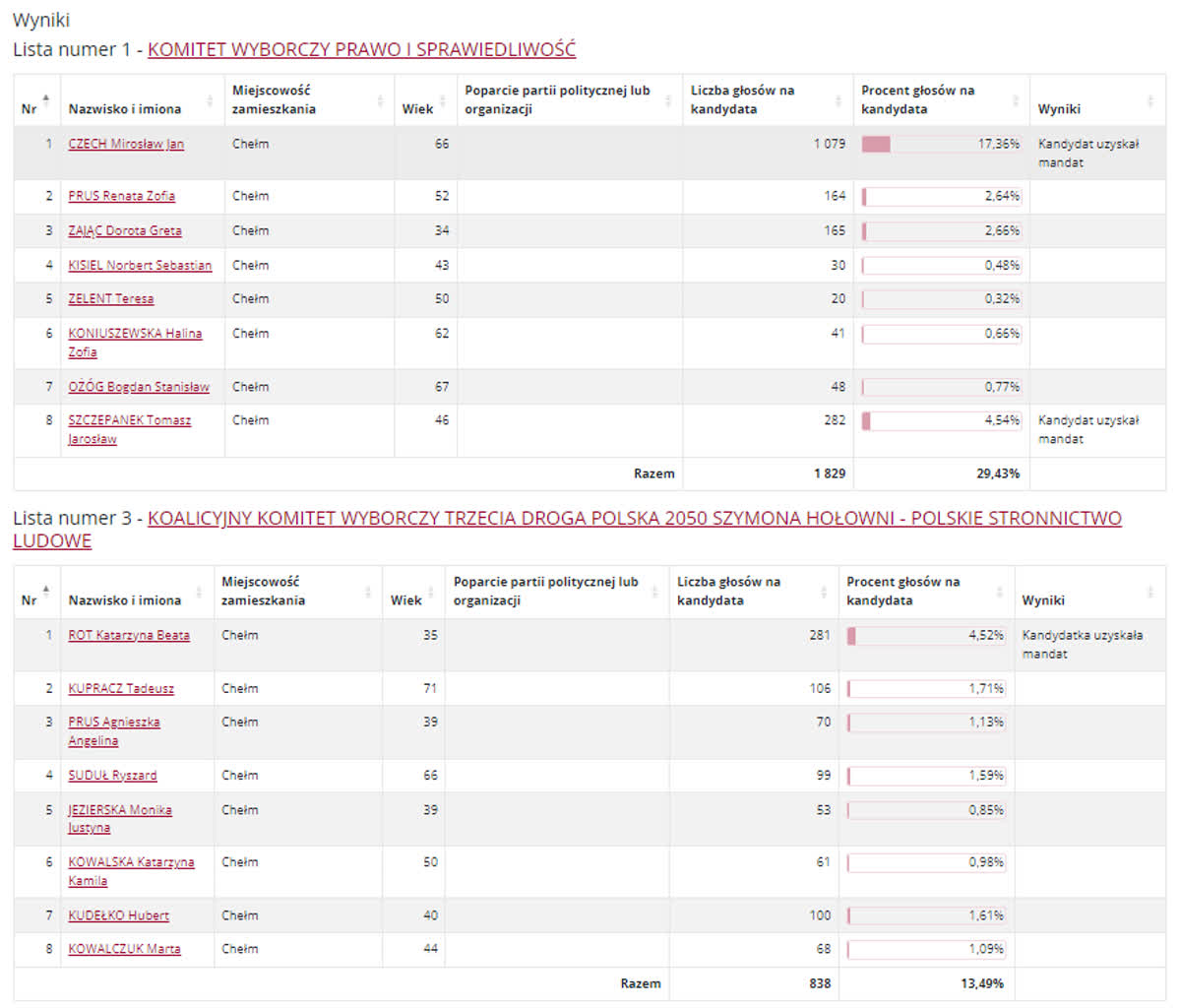Click Wyniki sort arrows in Trzecia Droga table
Screen dimensions: 1180x1008
[1150, 592]
